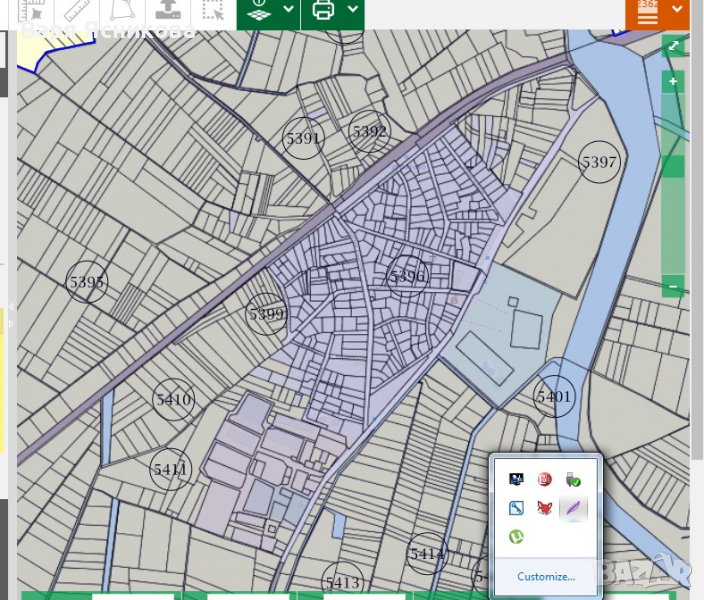The image size is (704, 600).
Task: Click the purple feather tray icon
Action: 573,508
